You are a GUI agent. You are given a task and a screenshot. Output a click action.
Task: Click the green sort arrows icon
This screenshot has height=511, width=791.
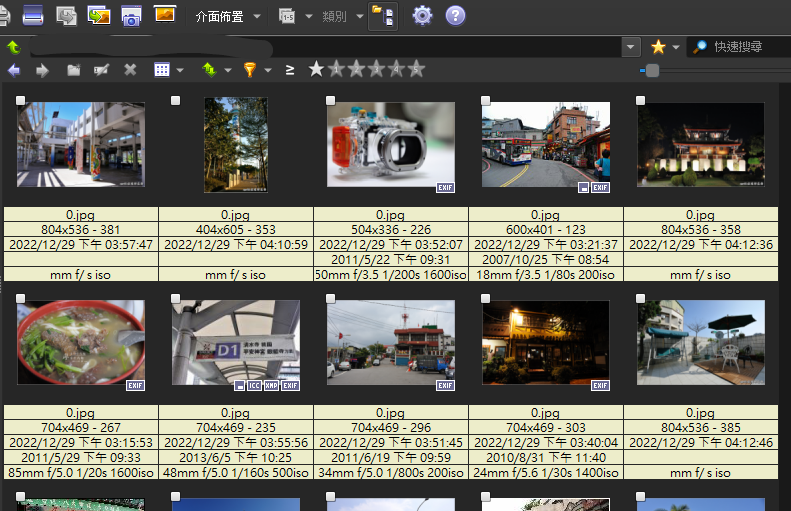(x=209, y=70)
